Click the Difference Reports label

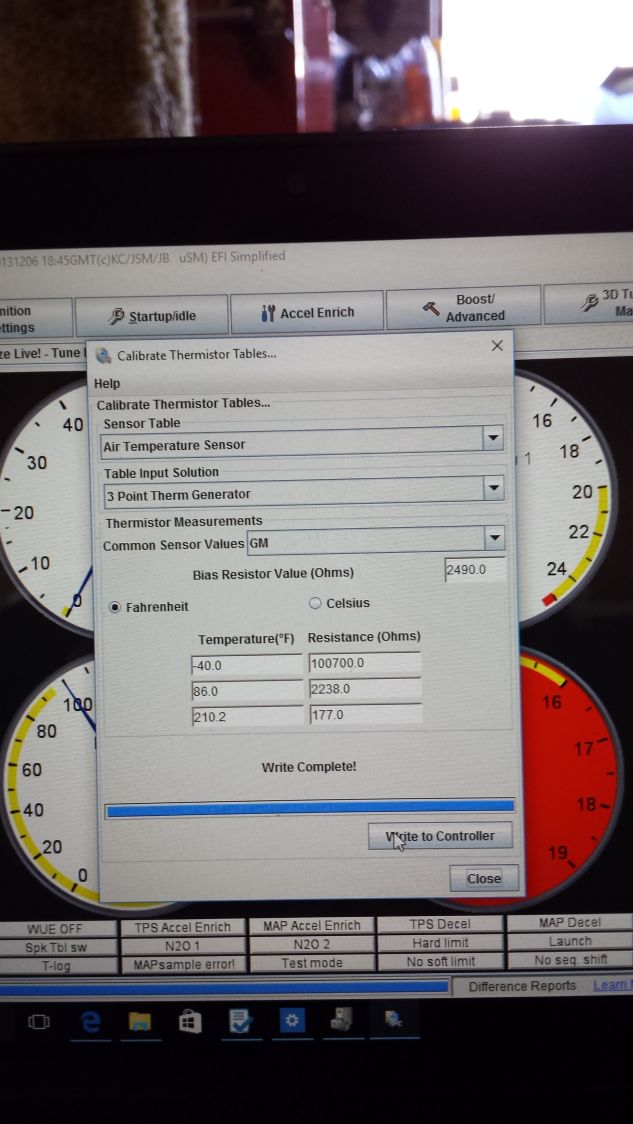(x=522, y=986)
